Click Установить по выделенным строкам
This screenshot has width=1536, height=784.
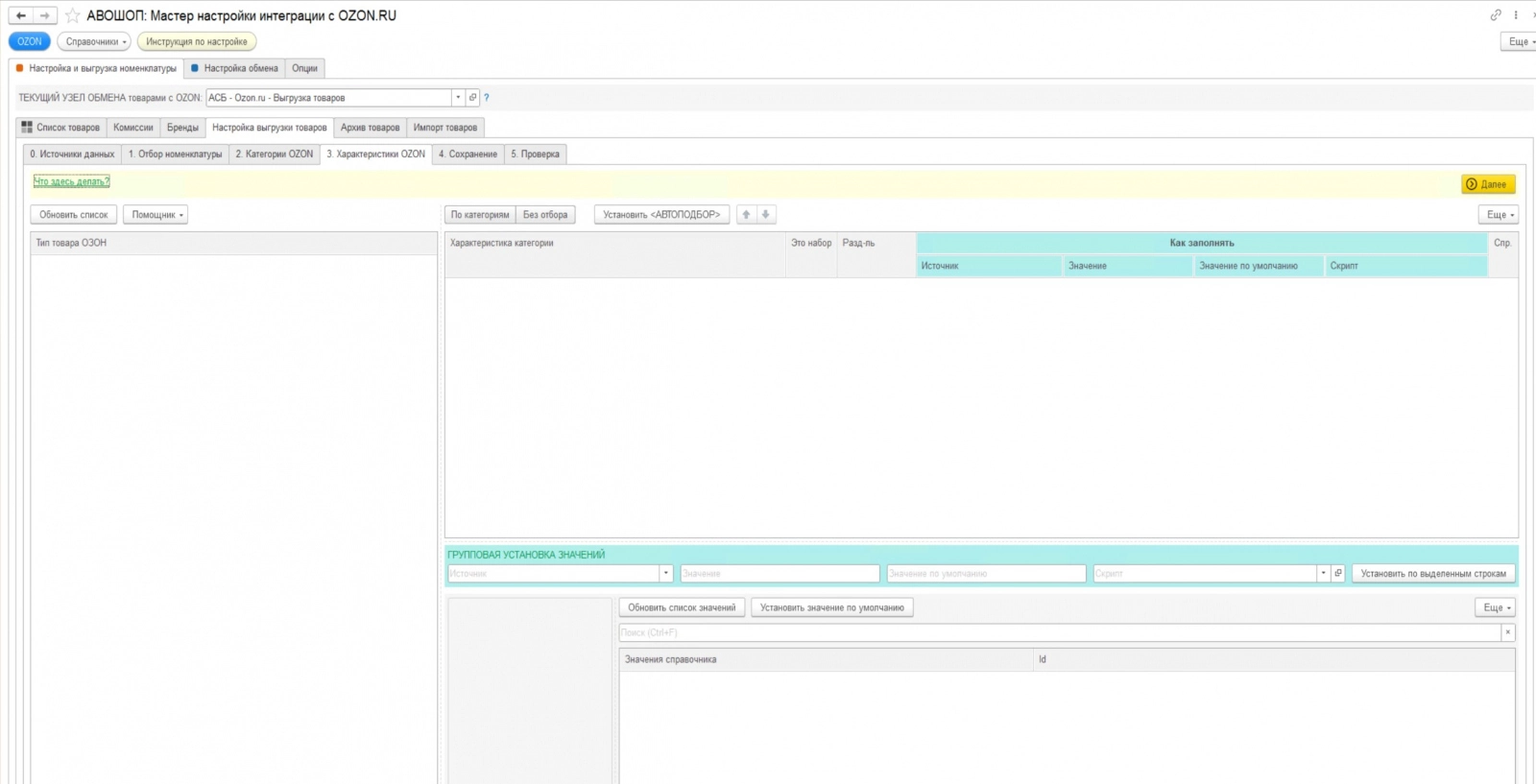(x=1433, y=573)
